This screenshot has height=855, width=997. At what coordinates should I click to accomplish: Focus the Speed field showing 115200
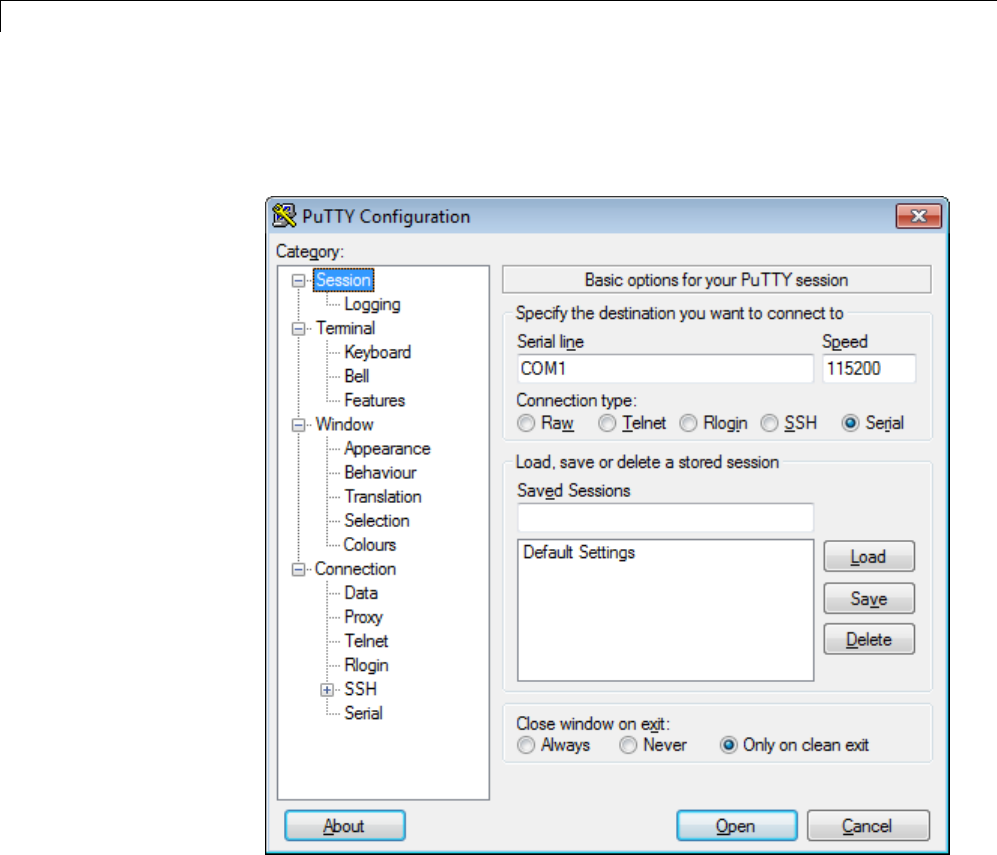coord(869,369)
